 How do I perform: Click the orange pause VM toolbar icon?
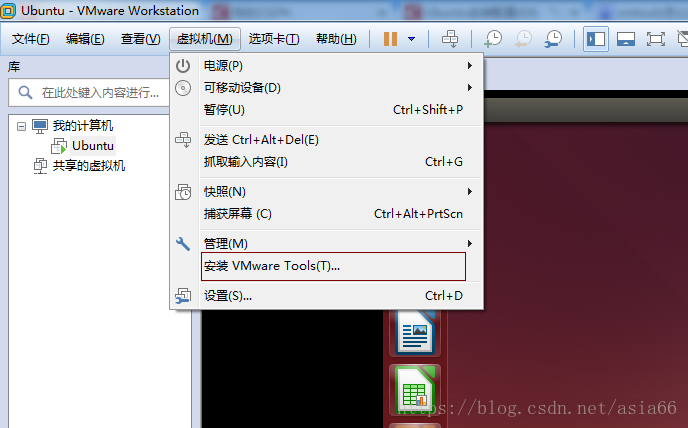390,39
